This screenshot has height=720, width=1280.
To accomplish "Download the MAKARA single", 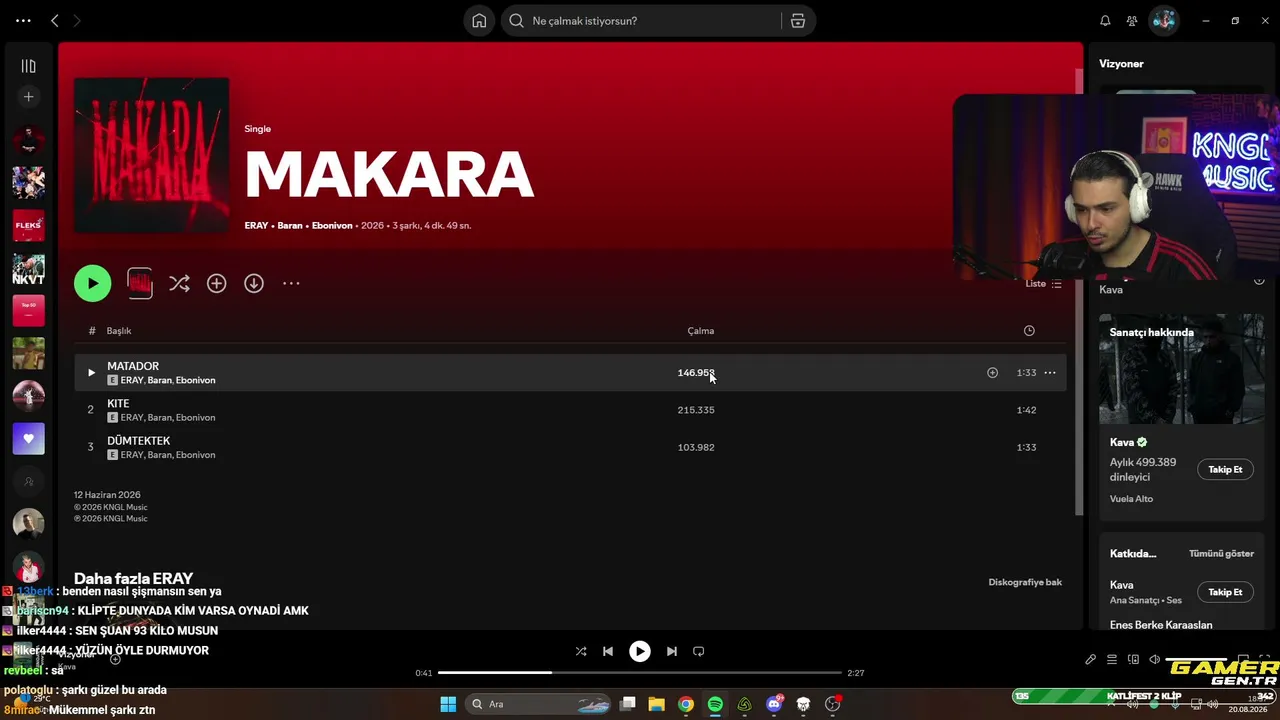I will [254, 284].
